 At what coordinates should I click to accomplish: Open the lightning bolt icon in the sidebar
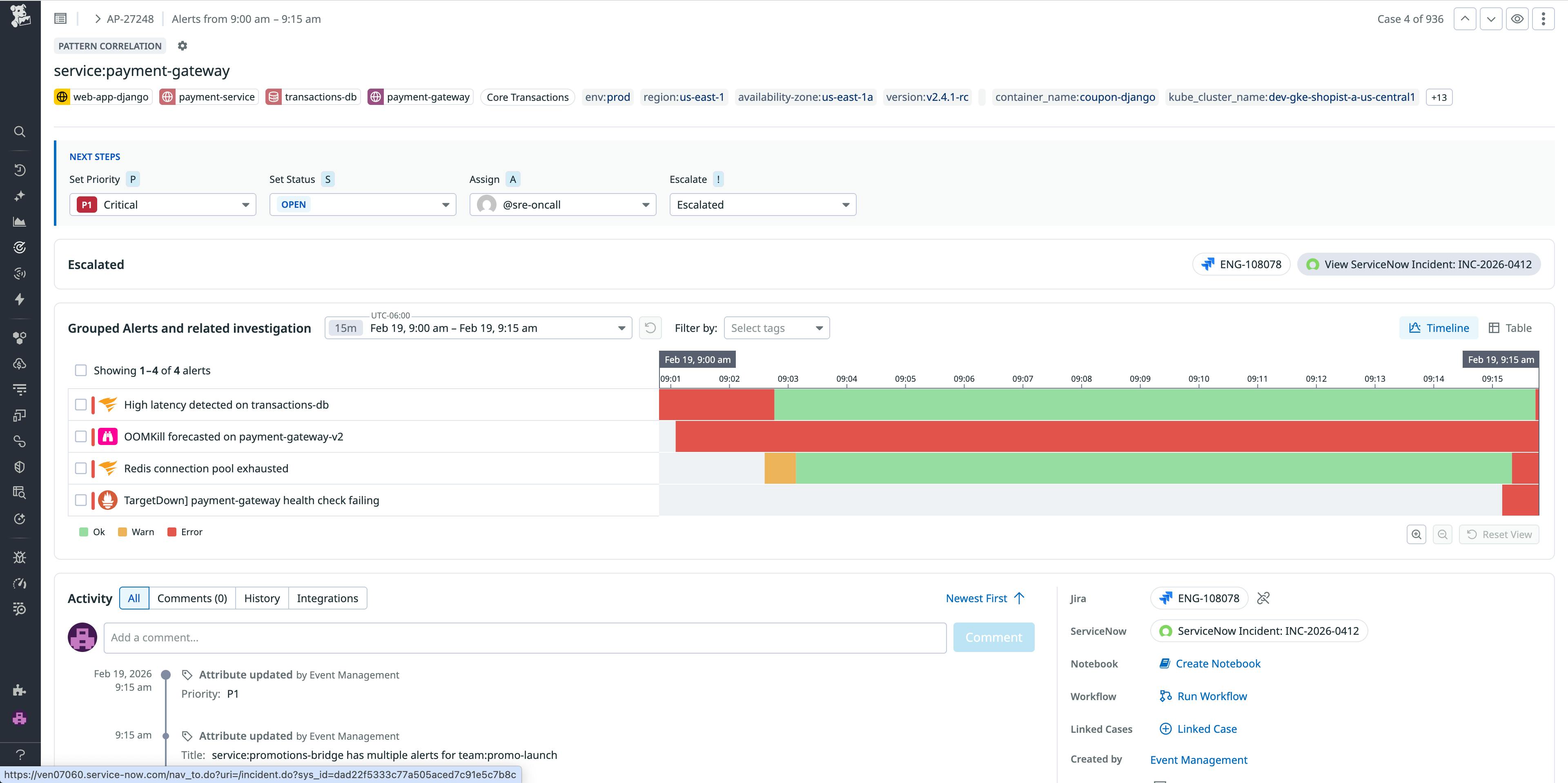[20, 299]
